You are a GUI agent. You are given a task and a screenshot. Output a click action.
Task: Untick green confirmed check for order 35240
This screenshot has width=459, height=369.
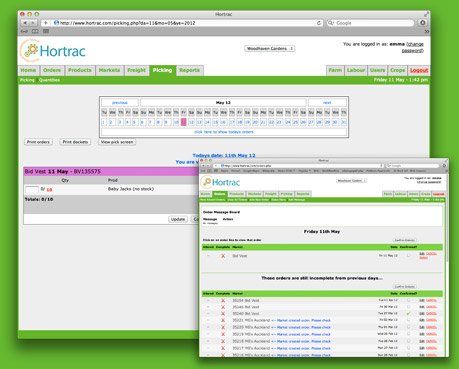pos(408,314)
